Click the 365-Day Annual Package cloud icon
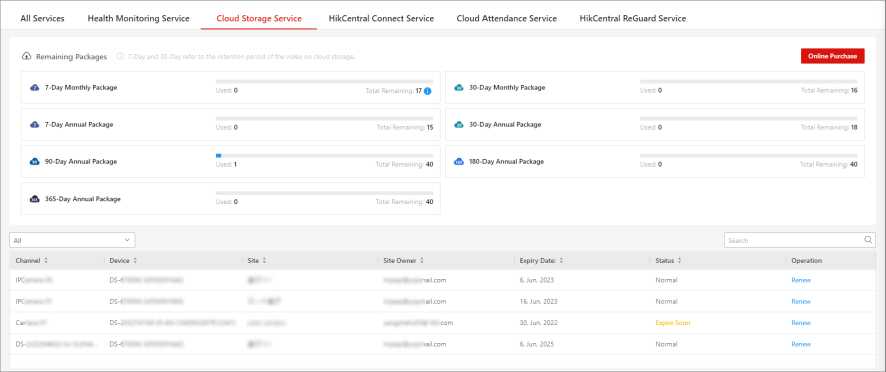Viewport: 886px width, 372px height. tap(34, 199)
